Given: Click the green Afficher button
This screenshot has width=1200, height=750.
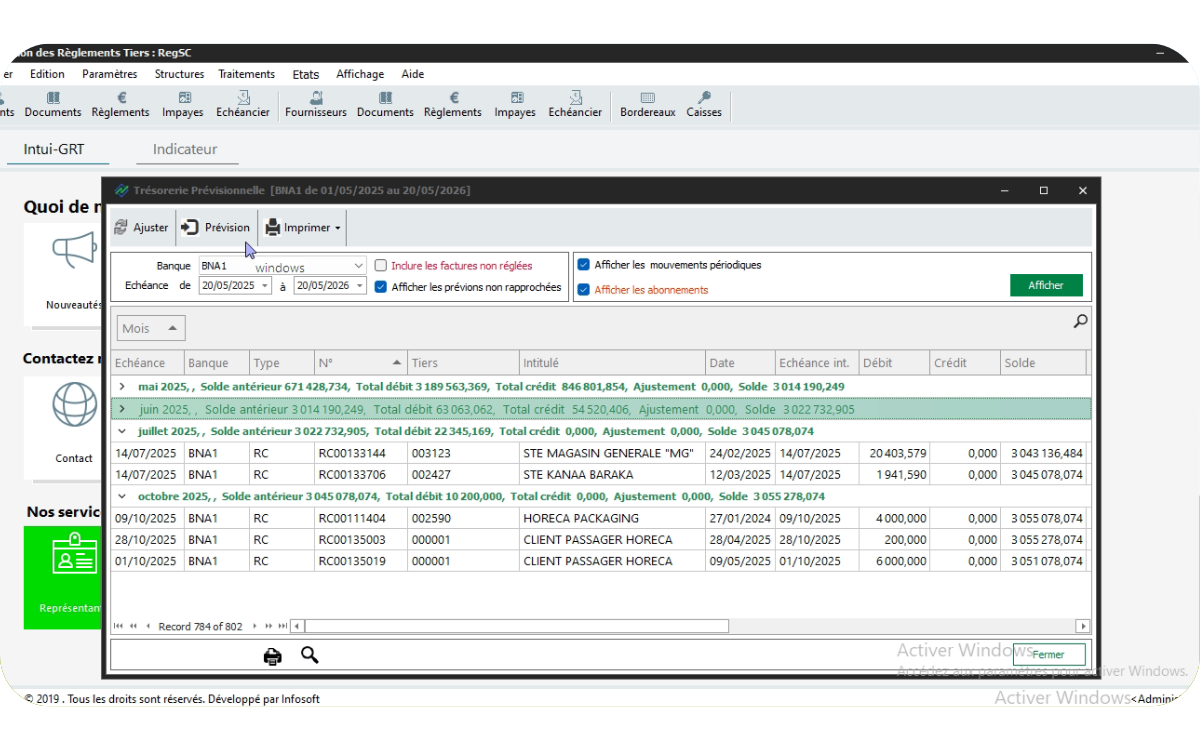Looking at the screenshot, I should coord(1046,286).
